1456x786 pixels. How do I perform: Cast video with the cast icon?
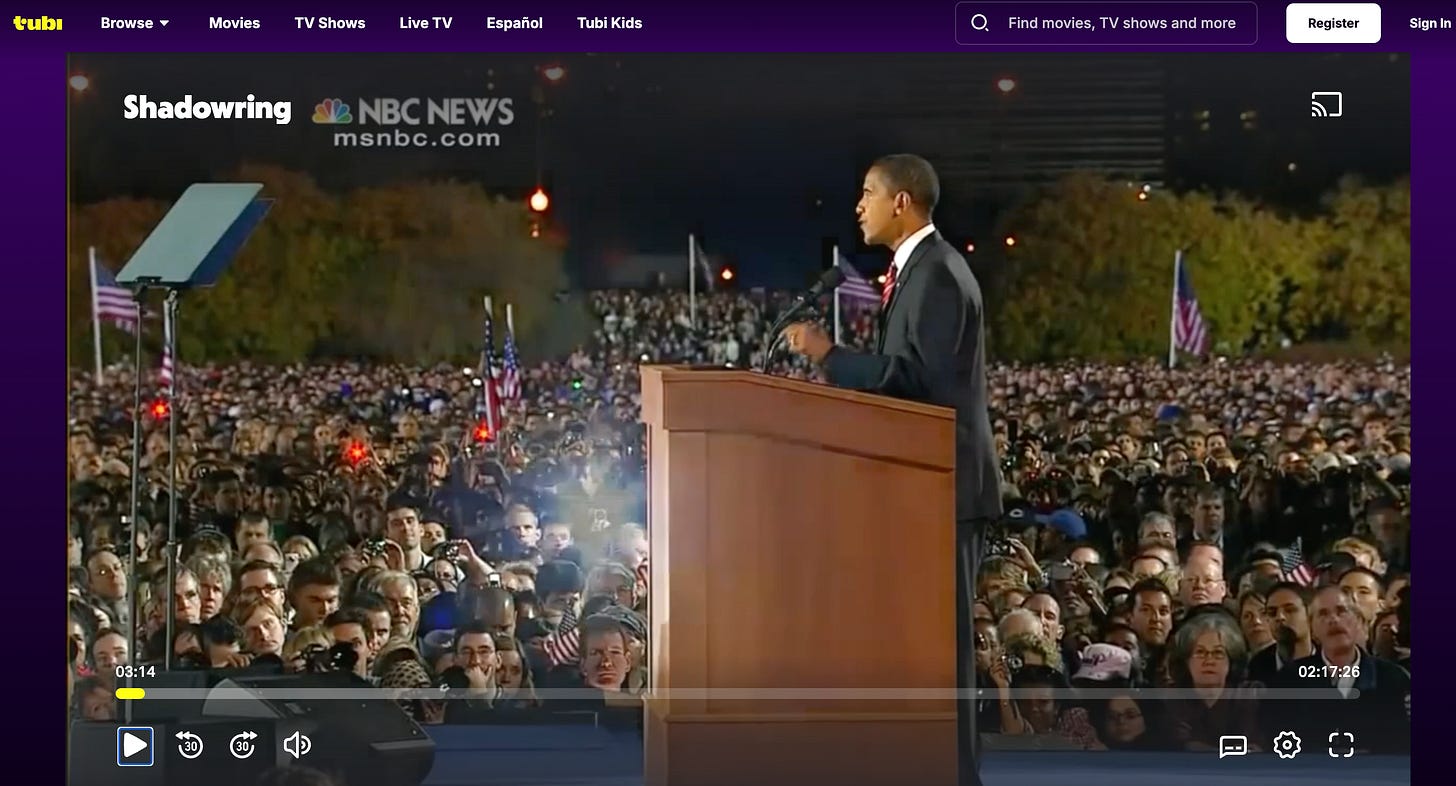1326,104
